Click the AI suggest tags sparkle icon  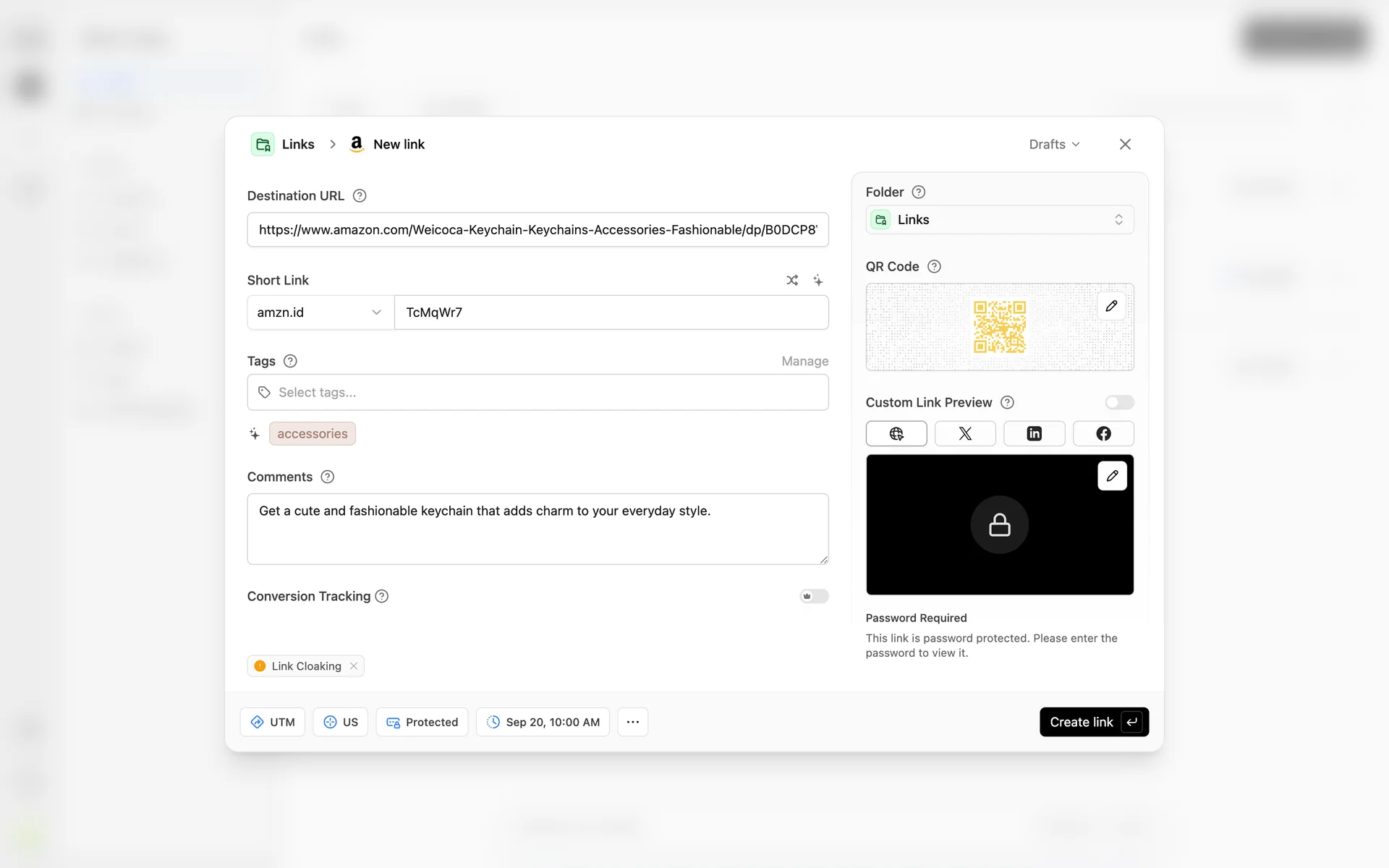point(255,434)
